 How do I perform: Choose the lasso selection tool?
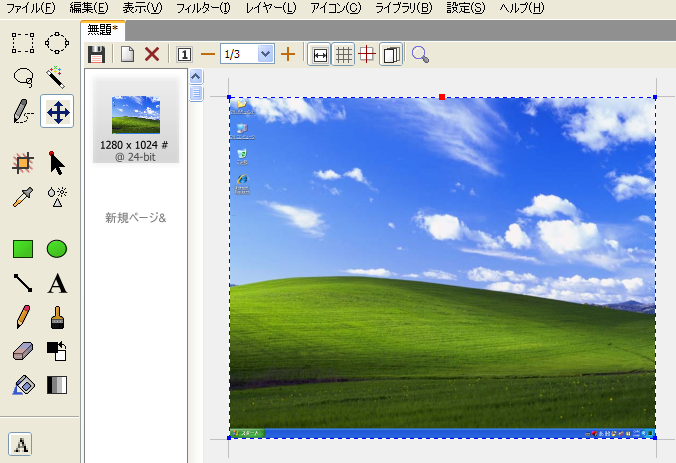(23, 78)
